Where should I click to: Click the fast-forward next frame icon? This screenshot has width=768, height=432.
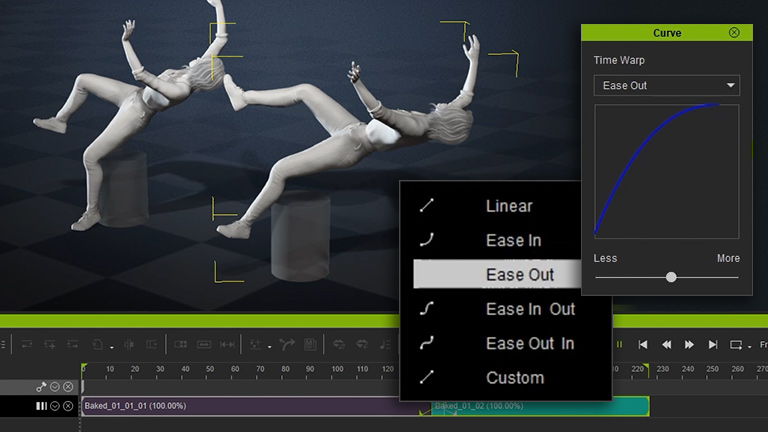[689, 345]
